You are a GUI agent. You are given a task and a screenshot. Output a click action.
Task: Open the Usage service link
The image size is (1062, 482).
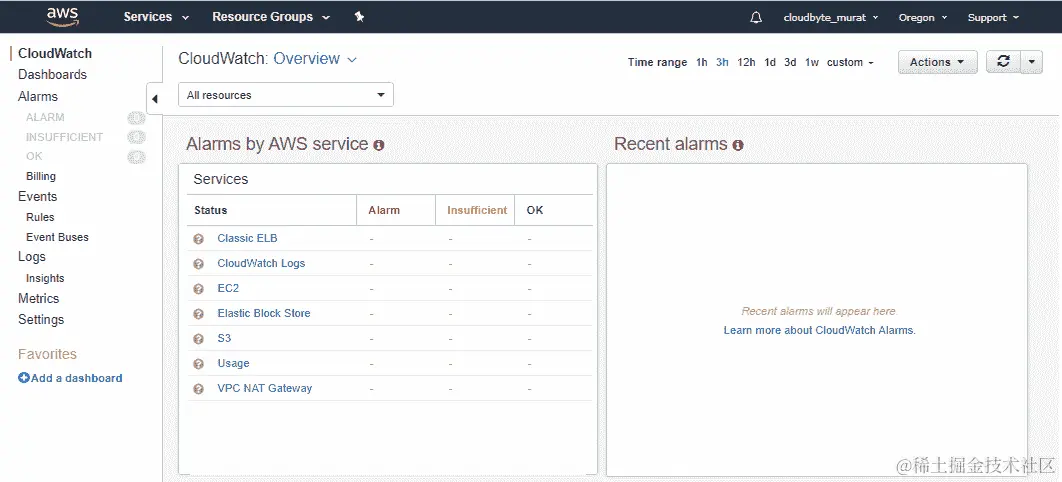tap(233, 364)
